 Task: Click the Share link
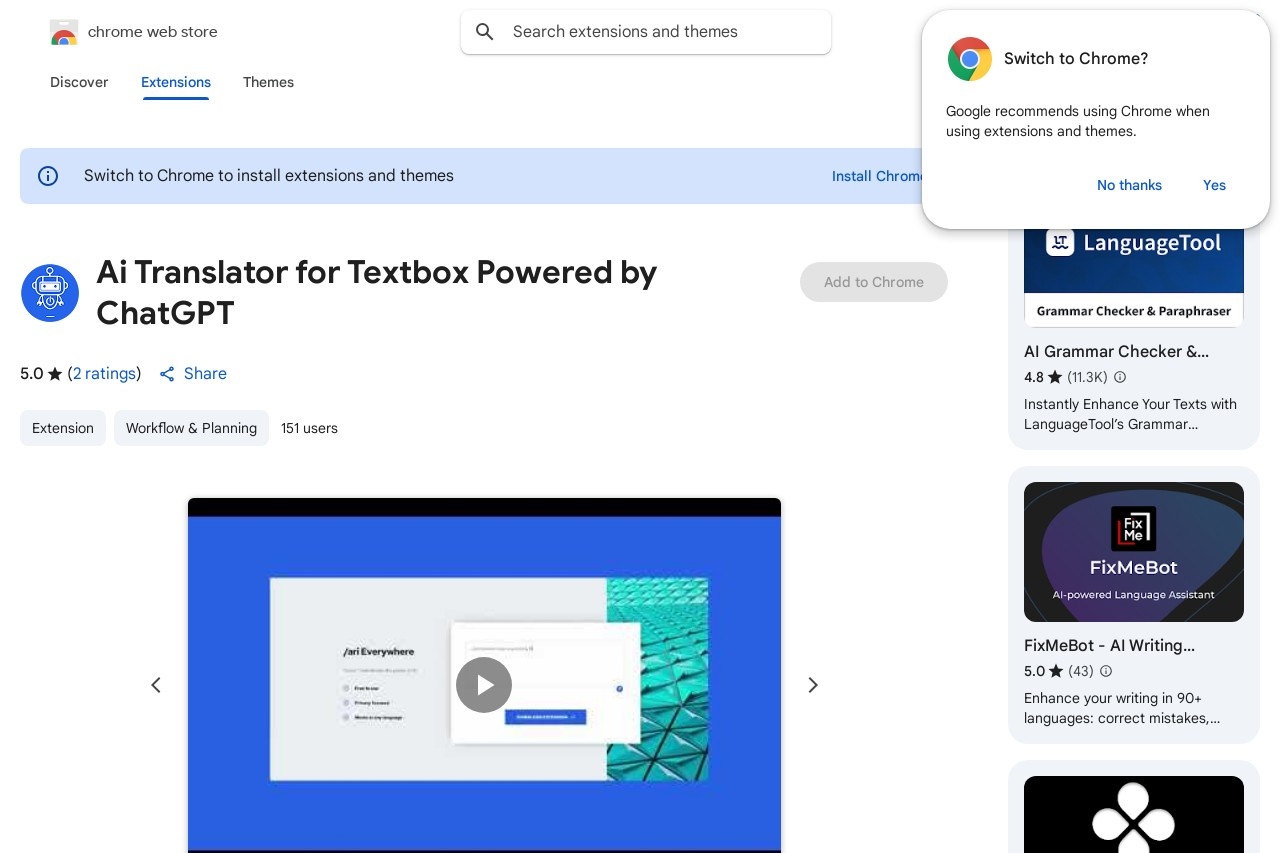coord(205,374)
